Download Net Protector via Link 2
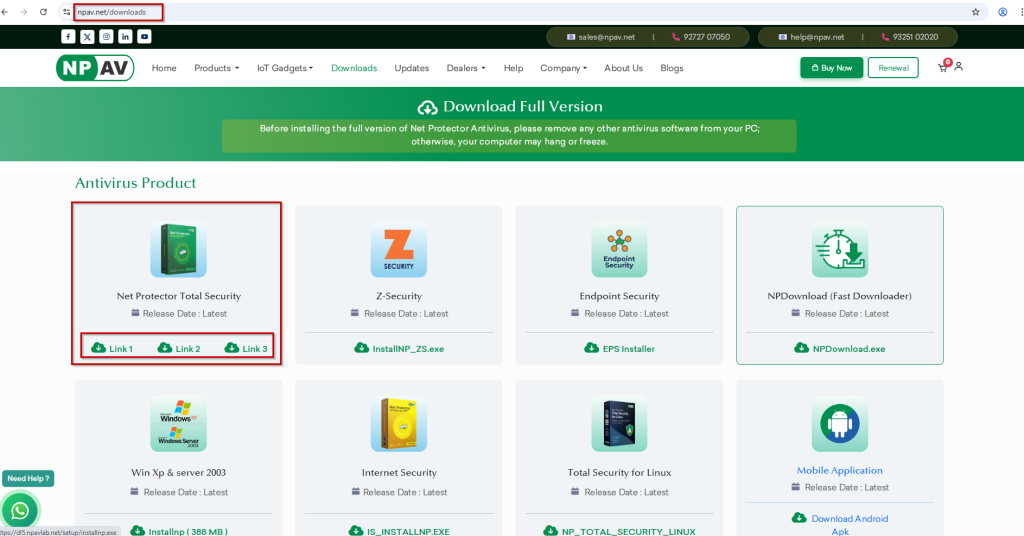The width and height of the screenshot is (1024, 536). point(180,349)
